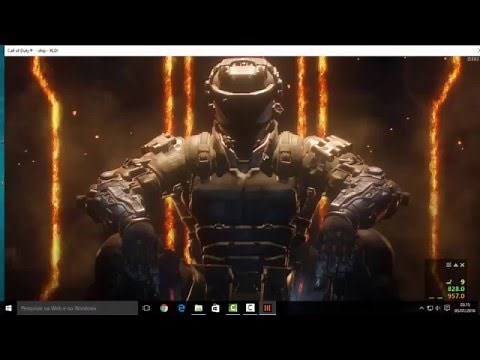This screenshot has height=360, width=480.
Task: Open the overlay widget menu icon
Action: pyautogui.click(x=449, y=265)
